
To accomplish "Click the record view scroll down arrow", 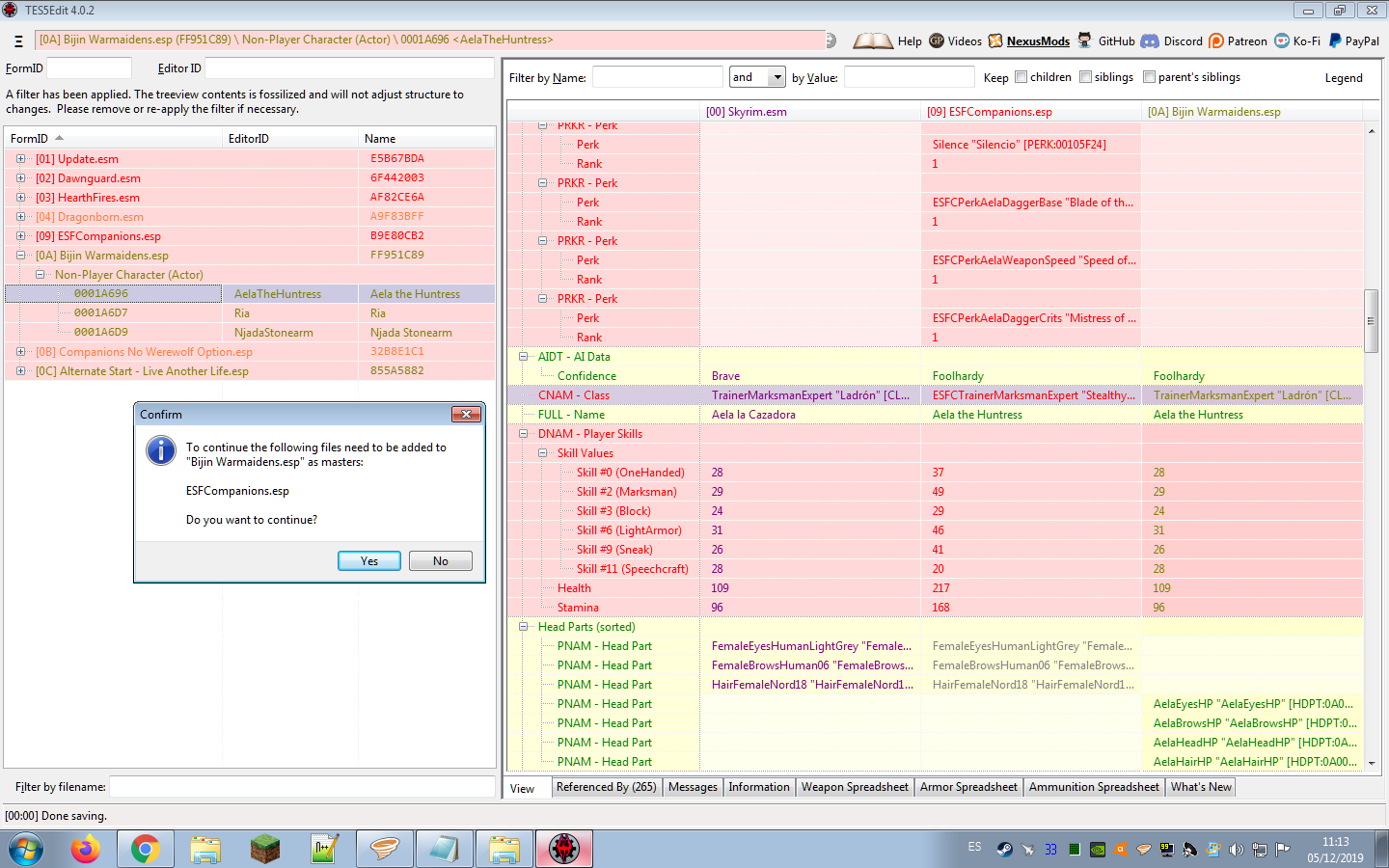I will (x=1371, y=762).
